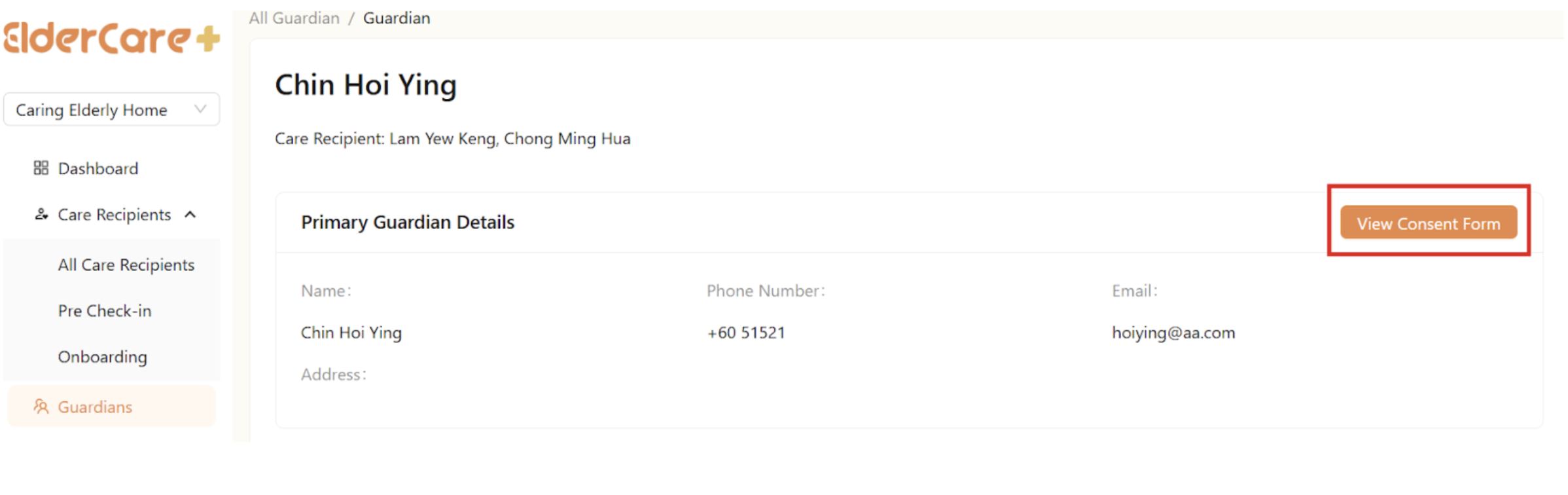The height and width of the screenshot is (495, 1568).
Task: Navigate to the Onboarding submenu item
Action: (x=103, y=357)
